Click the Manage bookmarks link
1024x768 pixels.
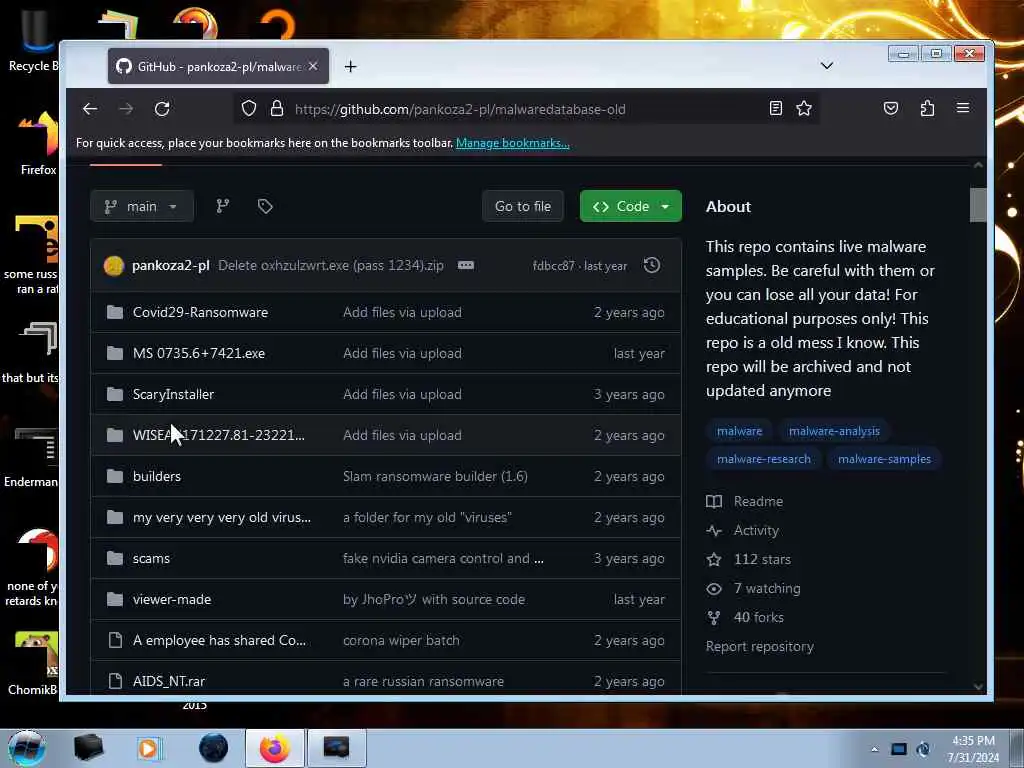pos(513,143)
